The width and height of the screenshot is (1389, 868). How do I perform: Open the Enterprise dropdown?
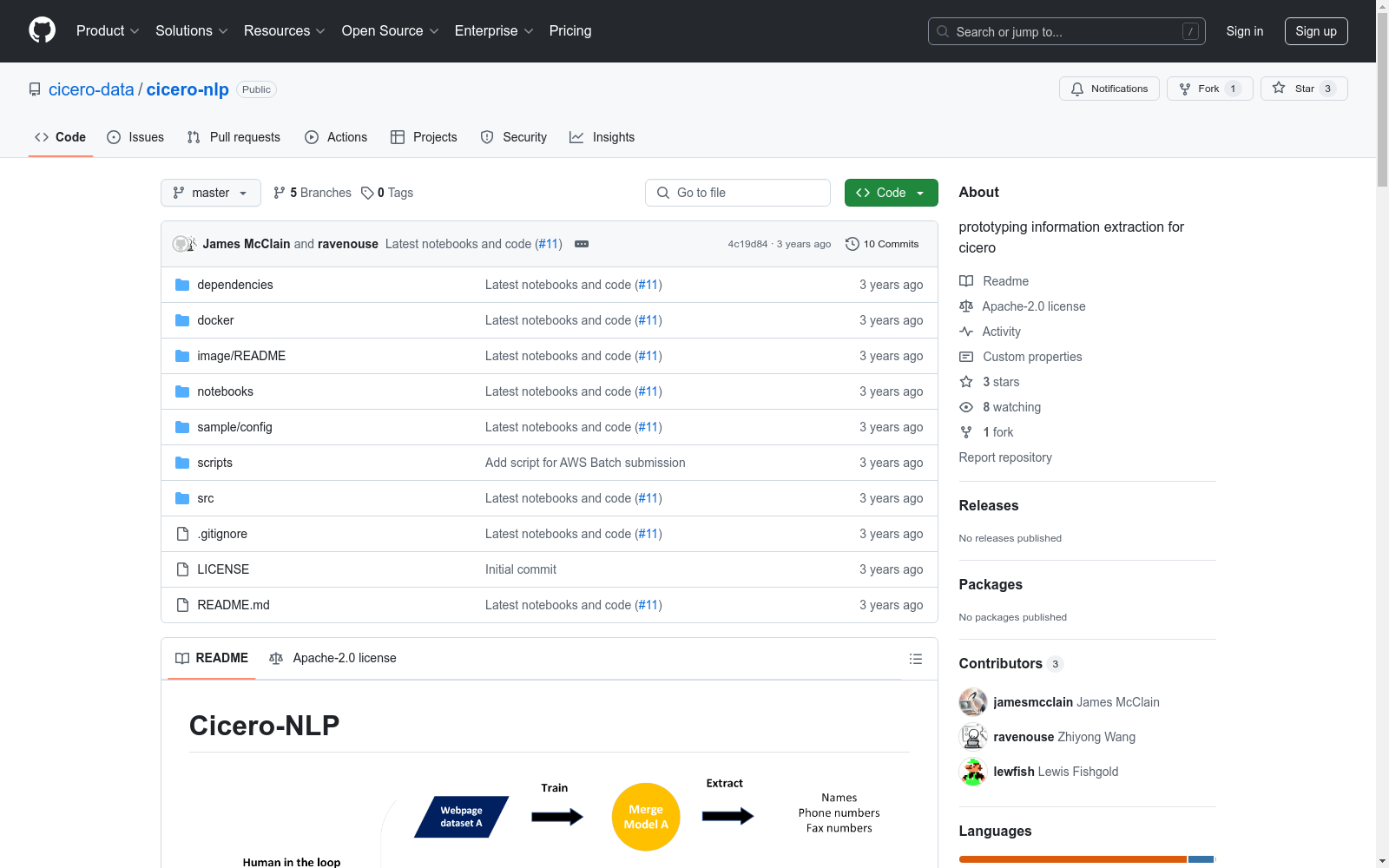(x=494, y=31)
